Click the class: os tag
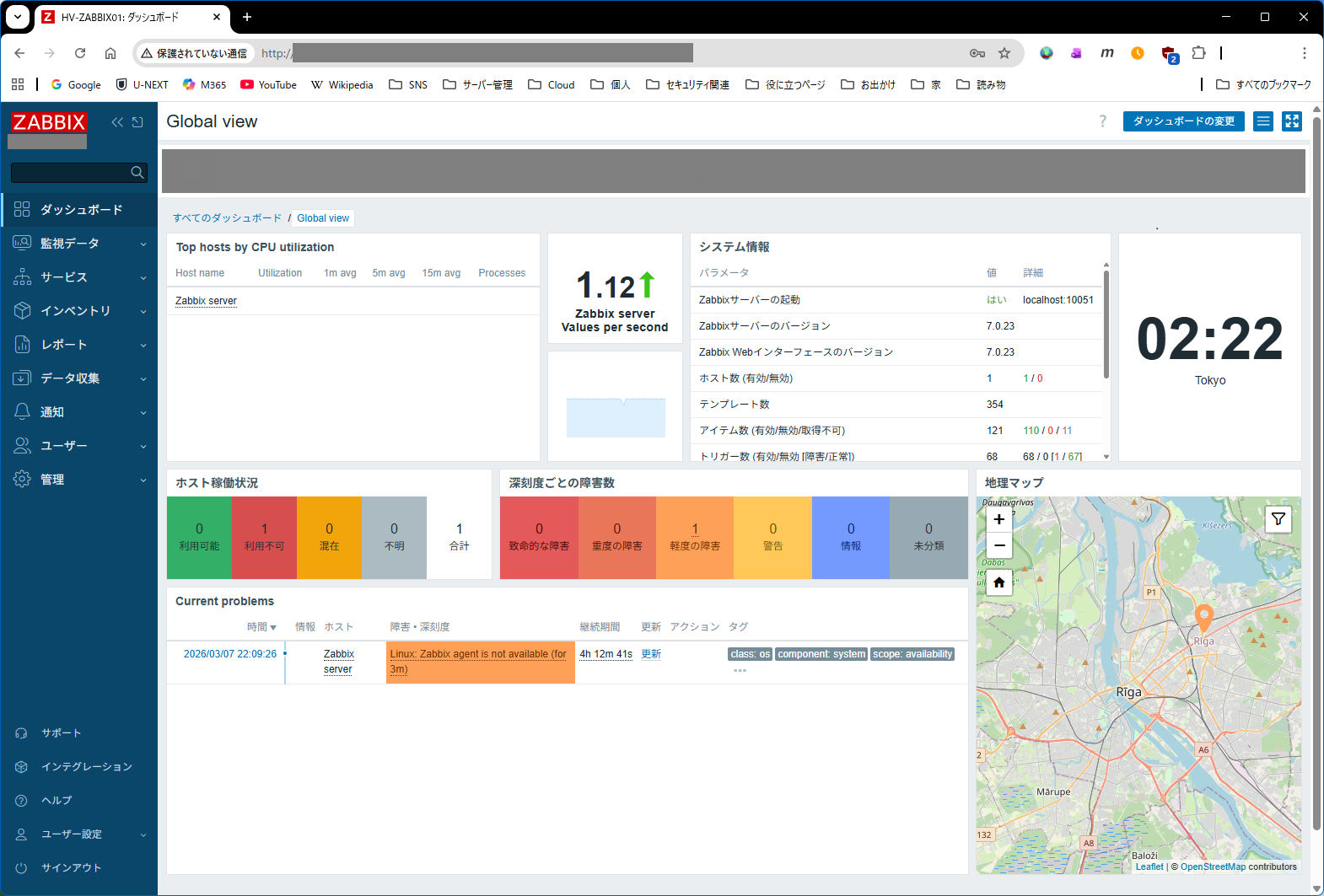1324x896 pixels. coord(750,654)
